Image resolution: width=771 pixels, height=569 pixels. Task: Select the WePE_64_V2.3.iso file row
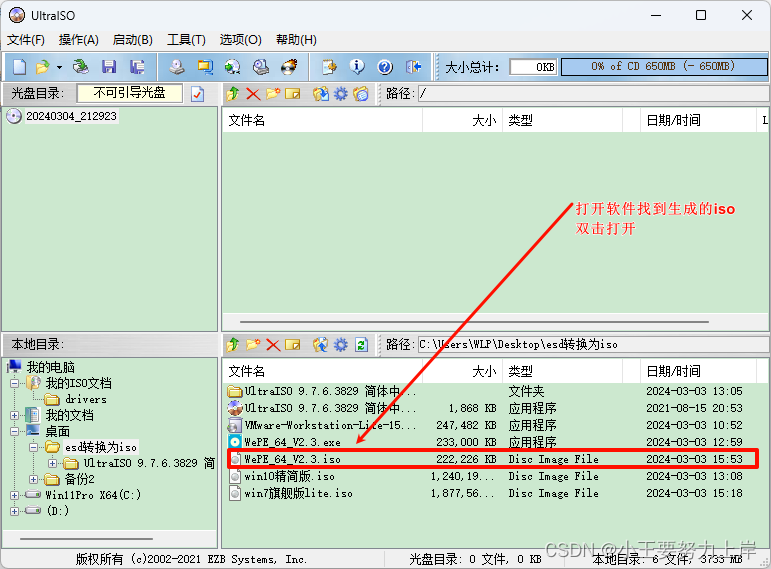493,459
